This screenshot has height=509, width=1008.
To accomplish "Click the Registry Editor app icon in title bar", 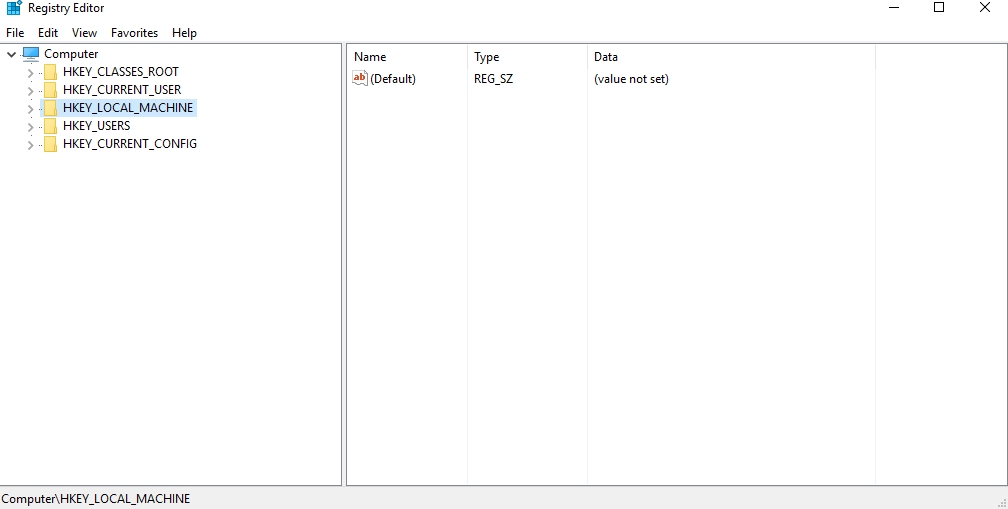I will click(13, 8).
